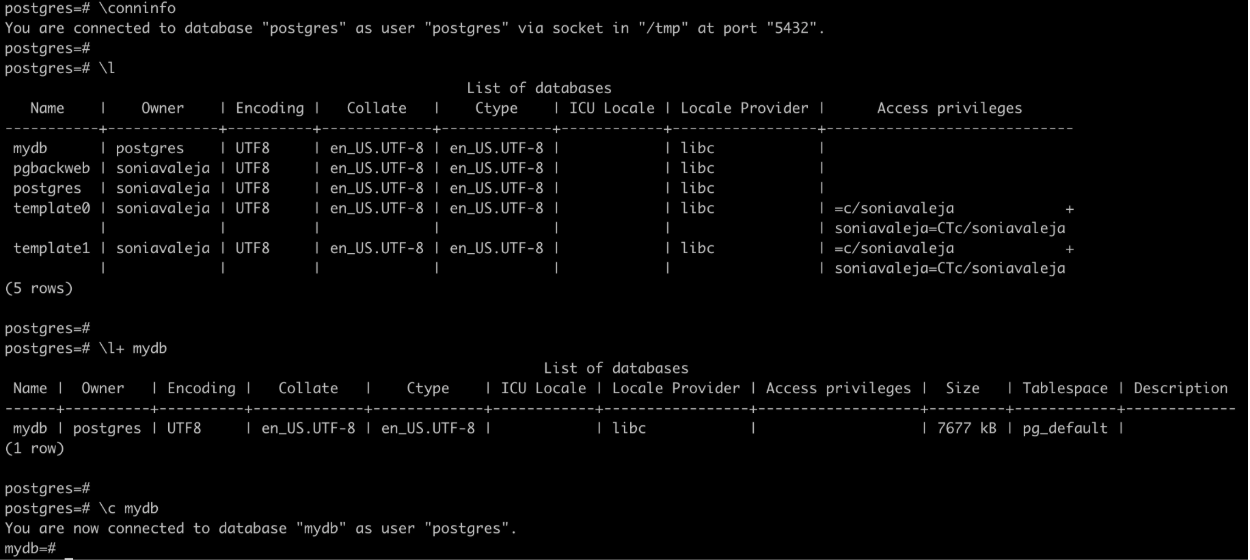Click the Access privileges column header in first table
Image resolution: width=1250 pixels, height=560 pixels.
pos(949,108)
